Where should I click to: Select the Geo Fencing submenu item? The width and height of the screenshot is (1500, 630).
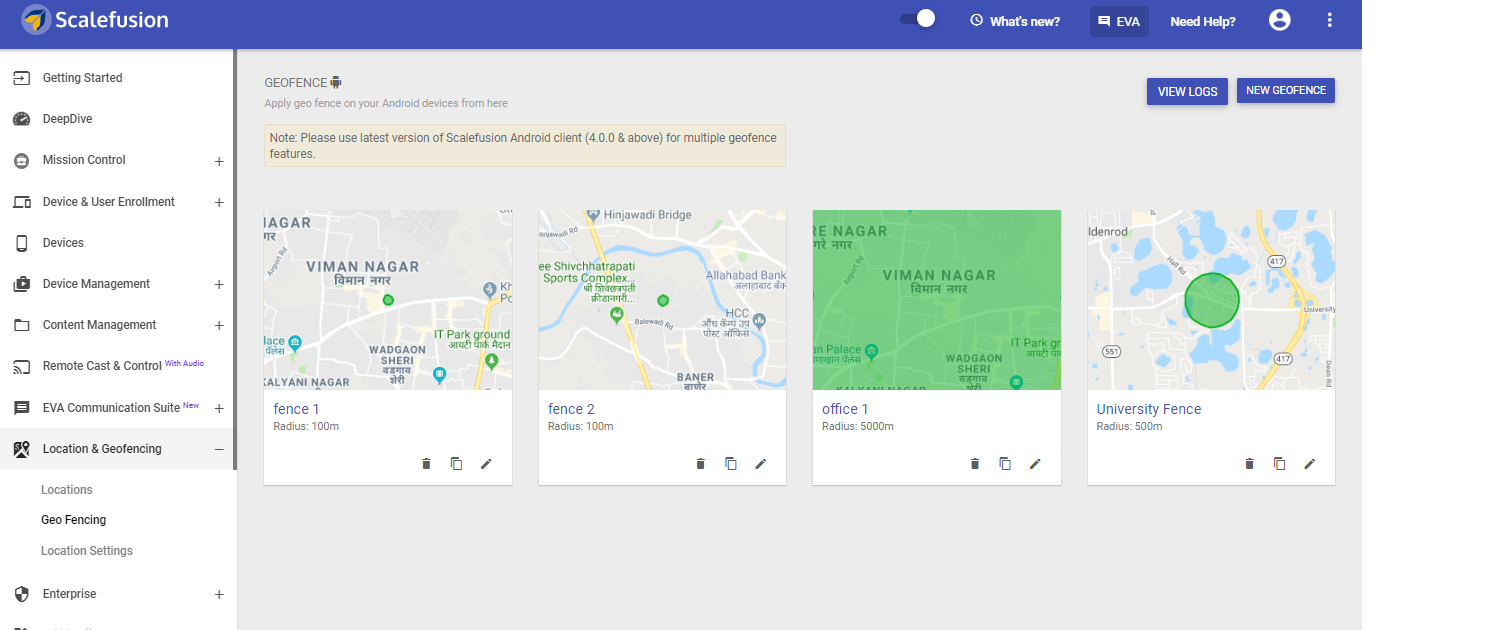pyautogui.click(x=73, y=520)
